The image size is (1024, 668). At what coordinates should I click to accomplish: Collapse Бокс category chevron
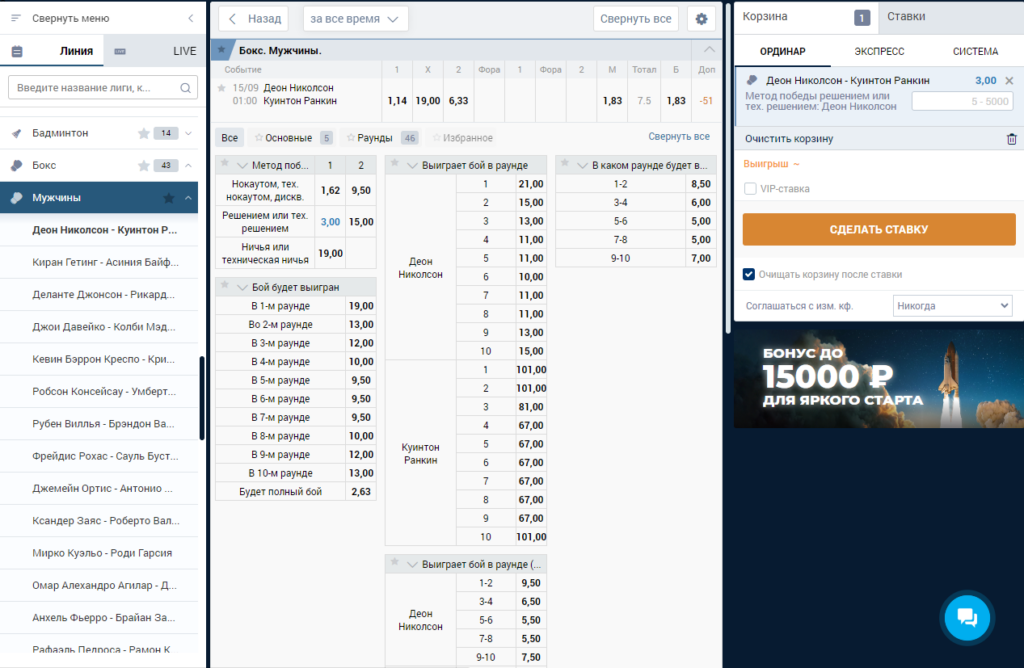click(x=188, y=165)
